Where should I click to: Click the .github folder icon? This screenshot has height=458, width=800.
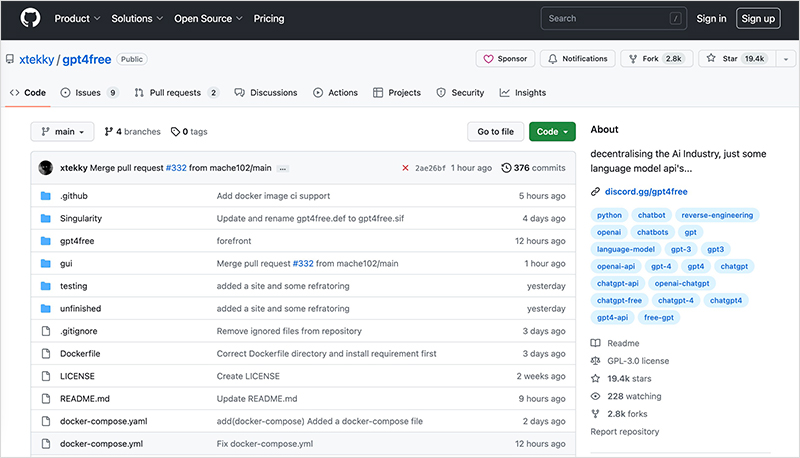point(45,196)
